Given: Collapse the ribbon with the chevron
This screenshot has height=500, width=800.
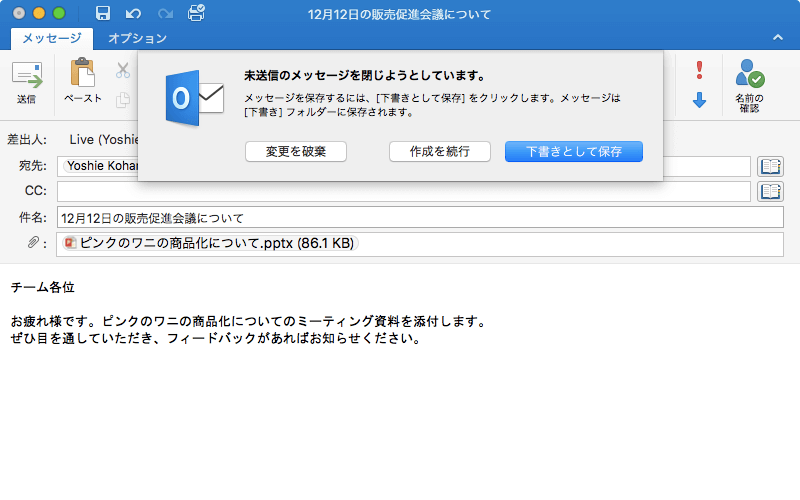Looking at the screenshot, I should click(778, 37).
